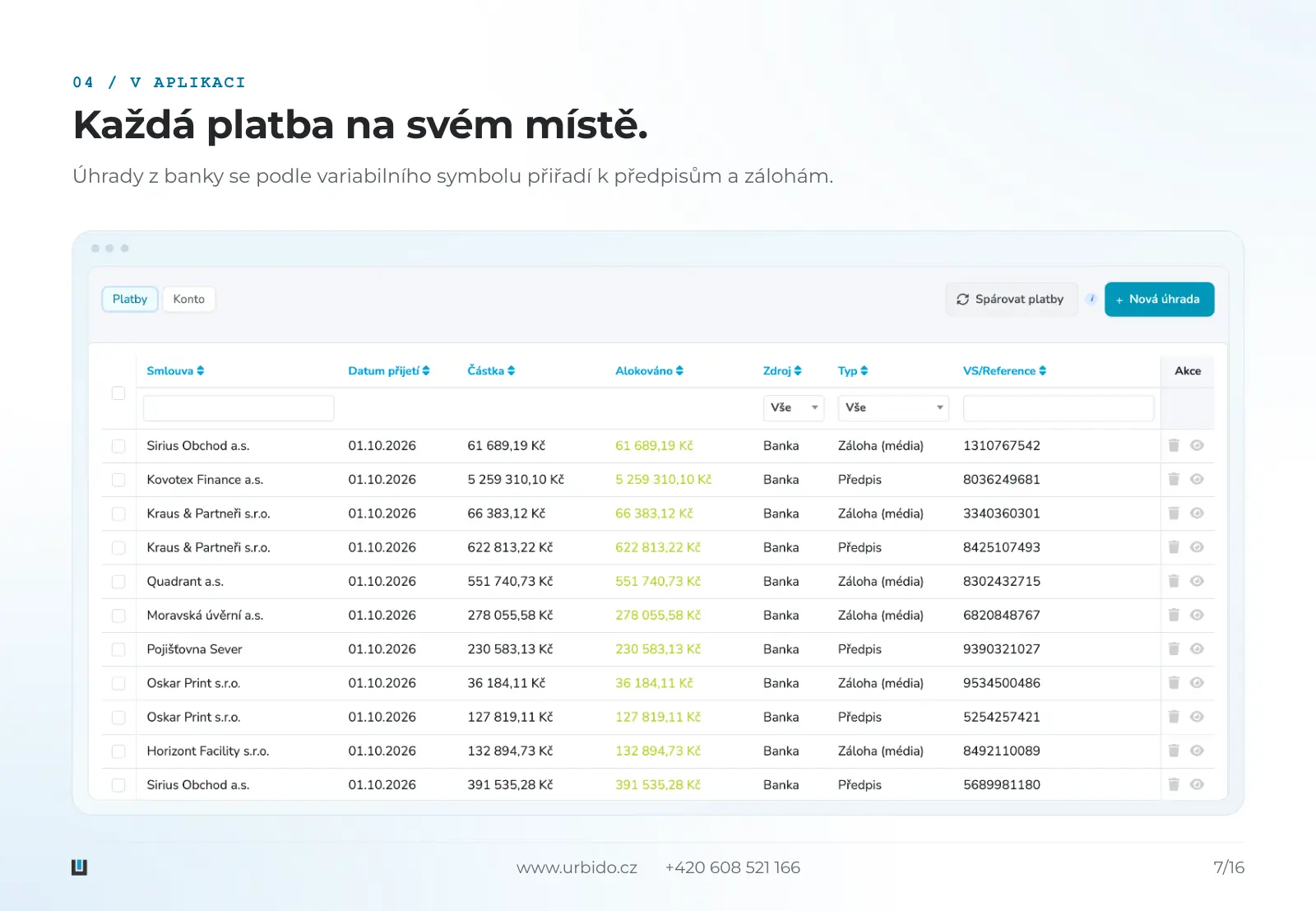The height and width of the screenshot is (911, 1316).
Task: Click the Urbido logo in footer
Action: 79,867
